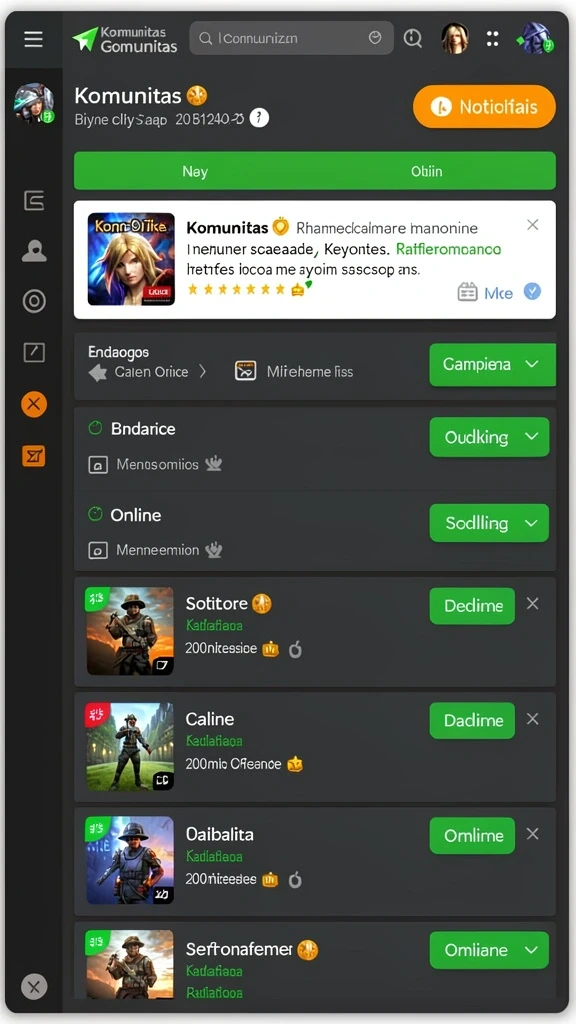Click the Omlime button for Oaibalita
Screen dimensions: 576x1024
click(x=472, y=835)
